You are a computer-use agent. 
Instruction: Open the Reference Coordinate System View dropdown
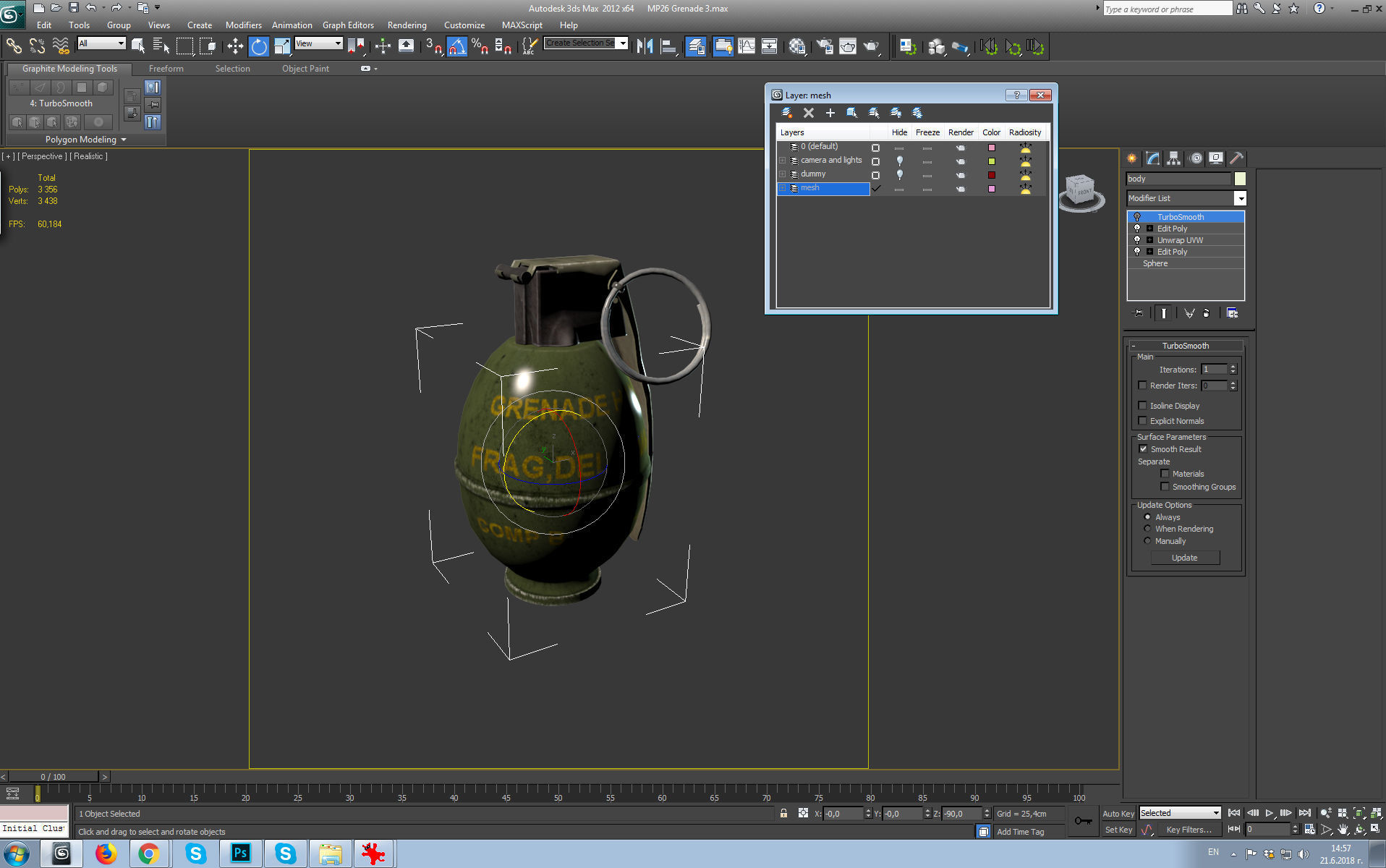point(339,43)
